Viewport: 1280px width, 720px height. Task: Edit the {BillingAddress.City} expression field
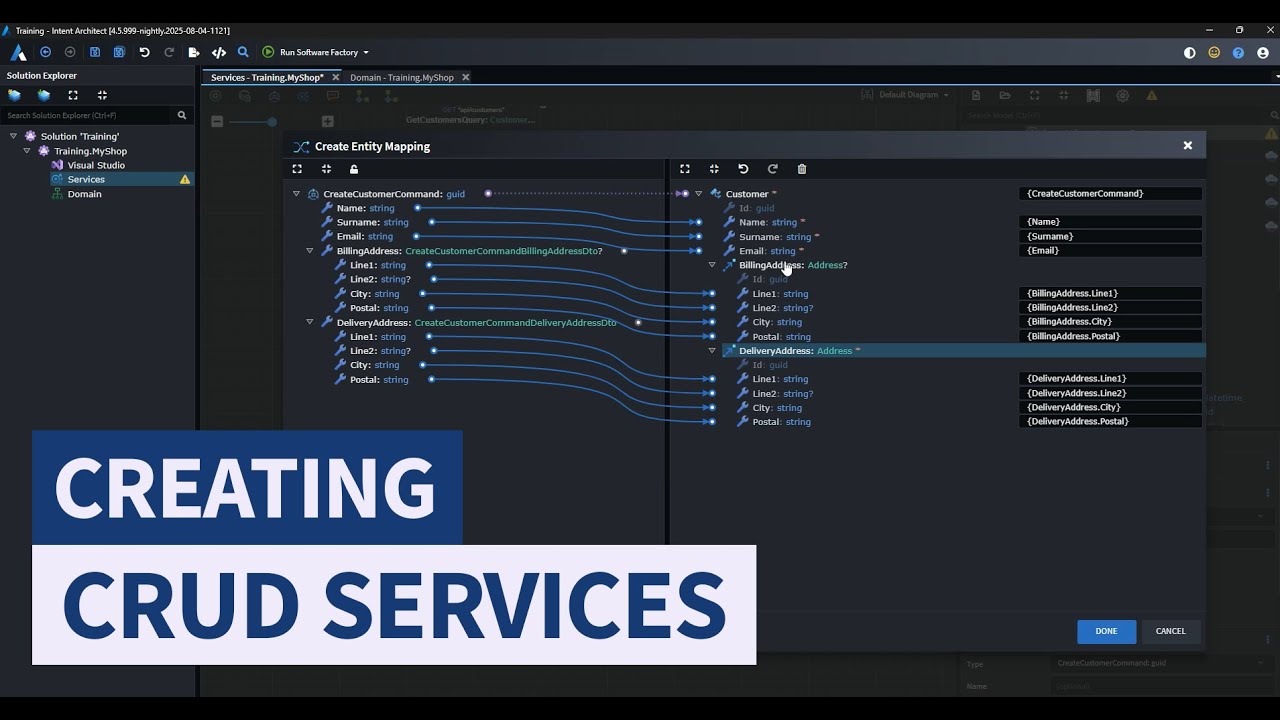click(x=1110, y=322)
